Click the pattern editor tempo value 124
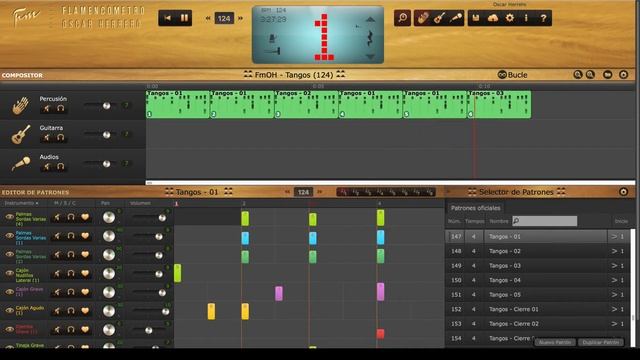The width and height of the screenshot is (640, 360). 303,192
